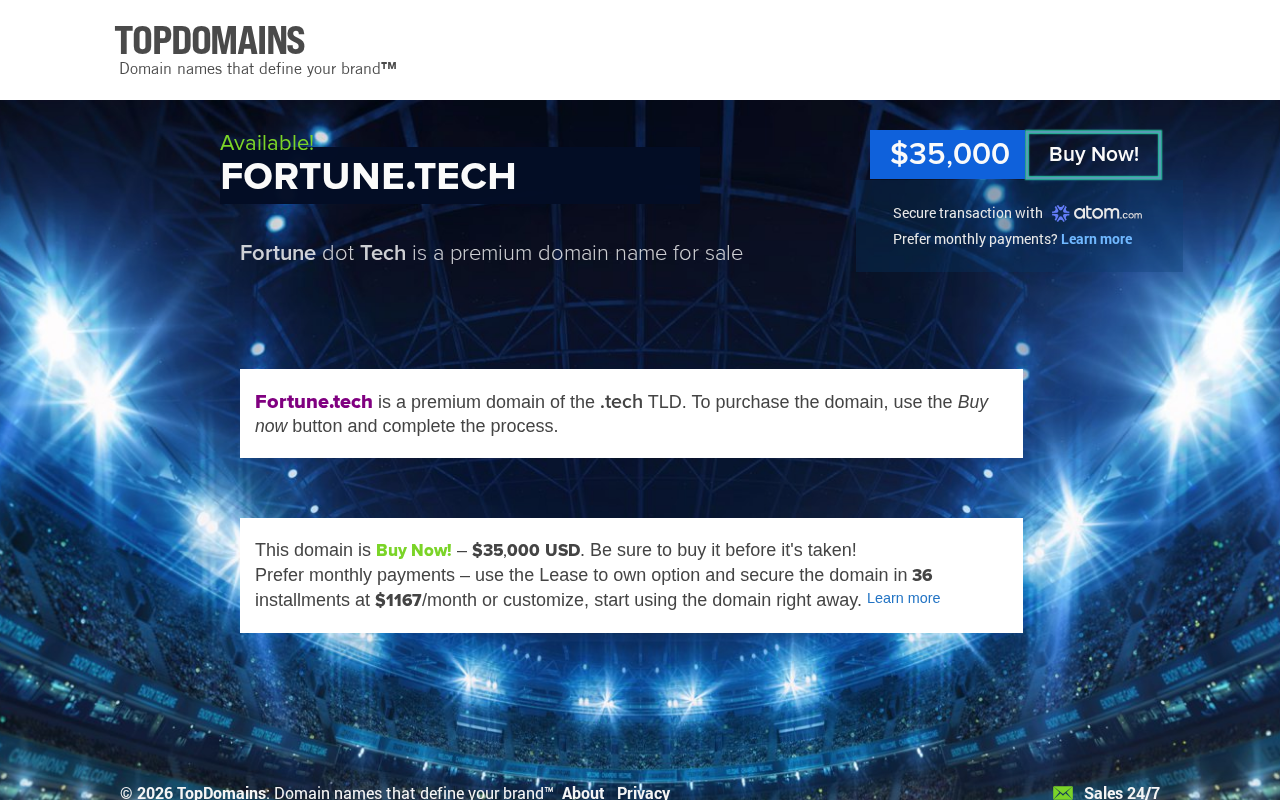This screenshot has height=800, width=1280.
Task: Click the green envelope mail icon
Action: pos(1062,793)
